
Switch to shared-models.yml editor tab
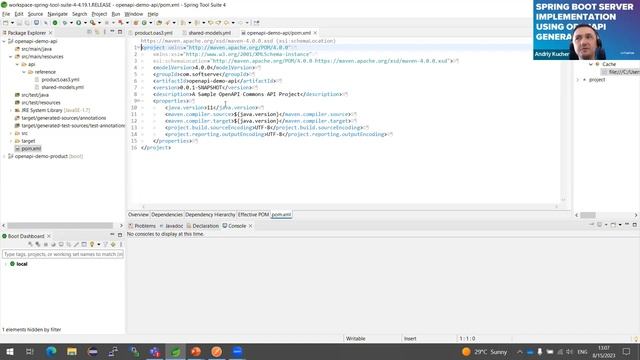click(209, 33)
